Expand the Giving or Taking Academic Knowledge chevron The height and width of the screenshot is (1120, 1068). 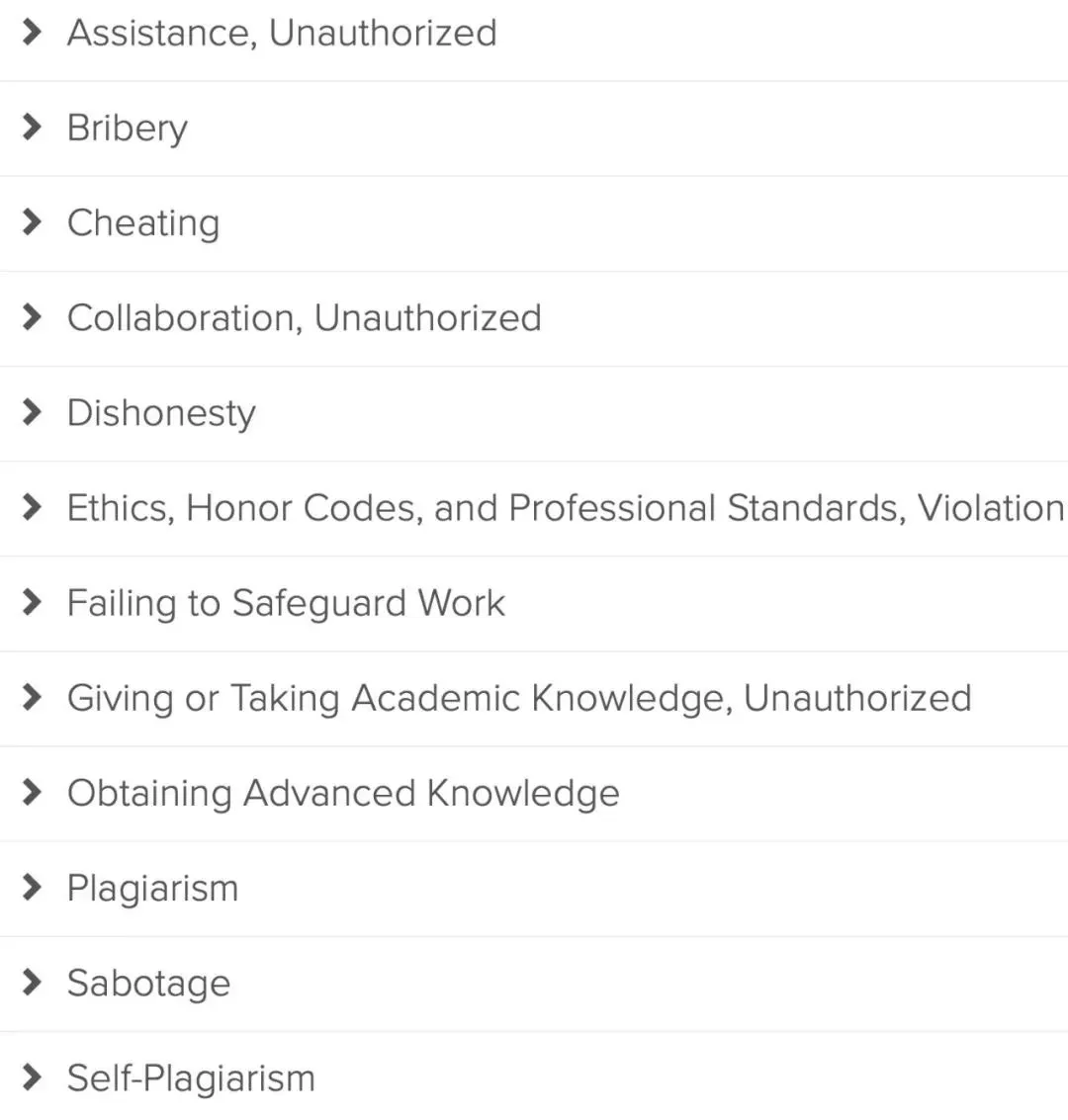[x=33, y=697]
